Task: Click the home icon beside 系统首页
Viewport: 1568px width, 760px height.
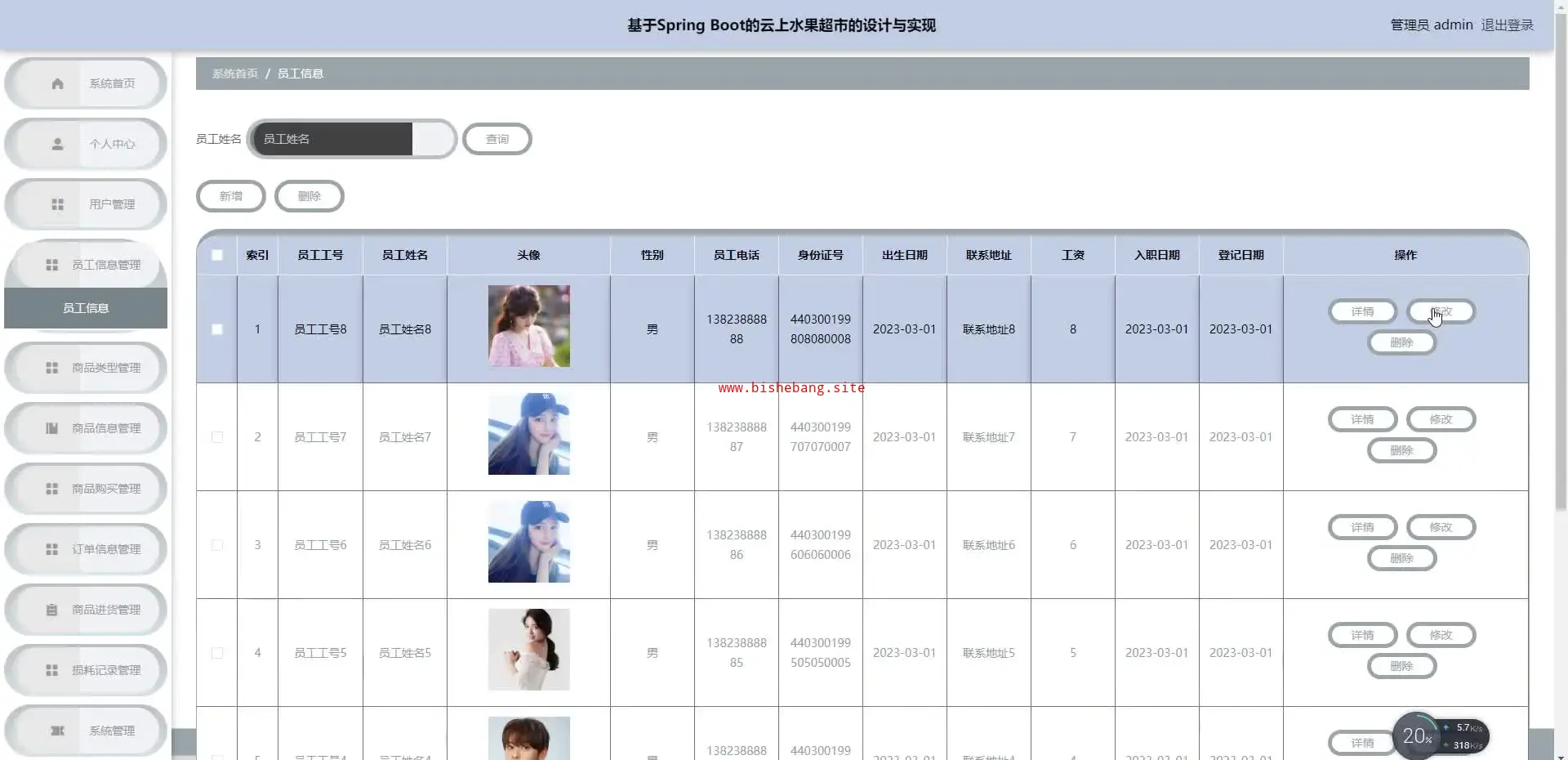Action: coord(57,83)
